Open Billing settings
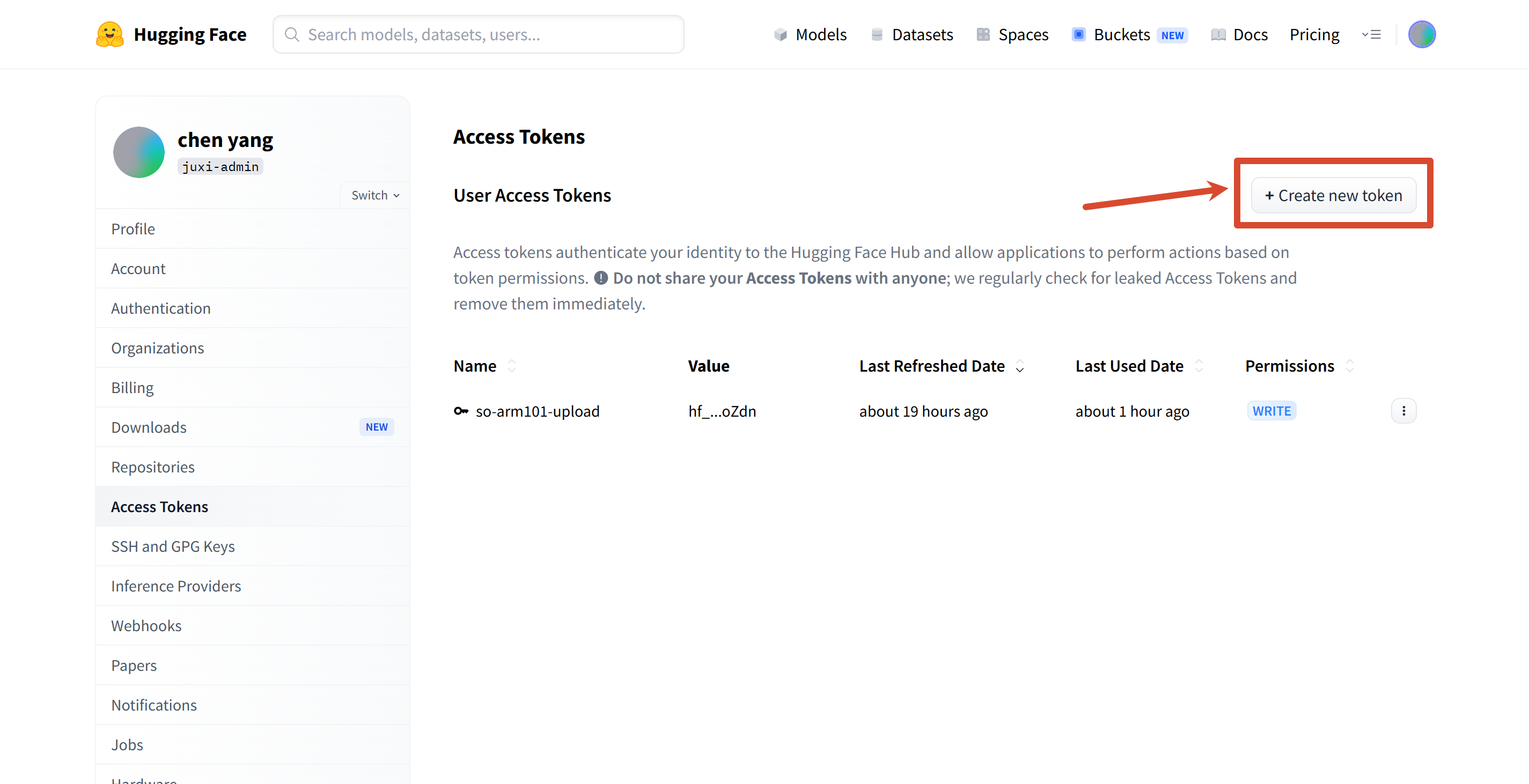Viewport: 1529px width, 784px height. coord(252,388)
